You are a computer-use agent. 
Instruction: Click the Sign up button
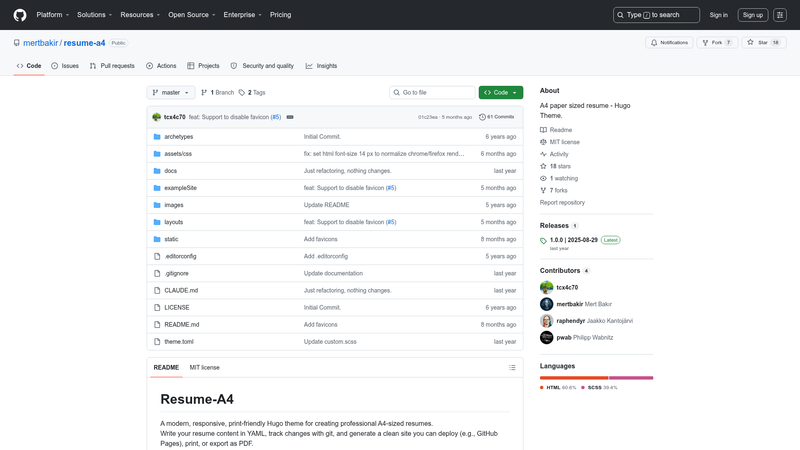coord(753,15)
